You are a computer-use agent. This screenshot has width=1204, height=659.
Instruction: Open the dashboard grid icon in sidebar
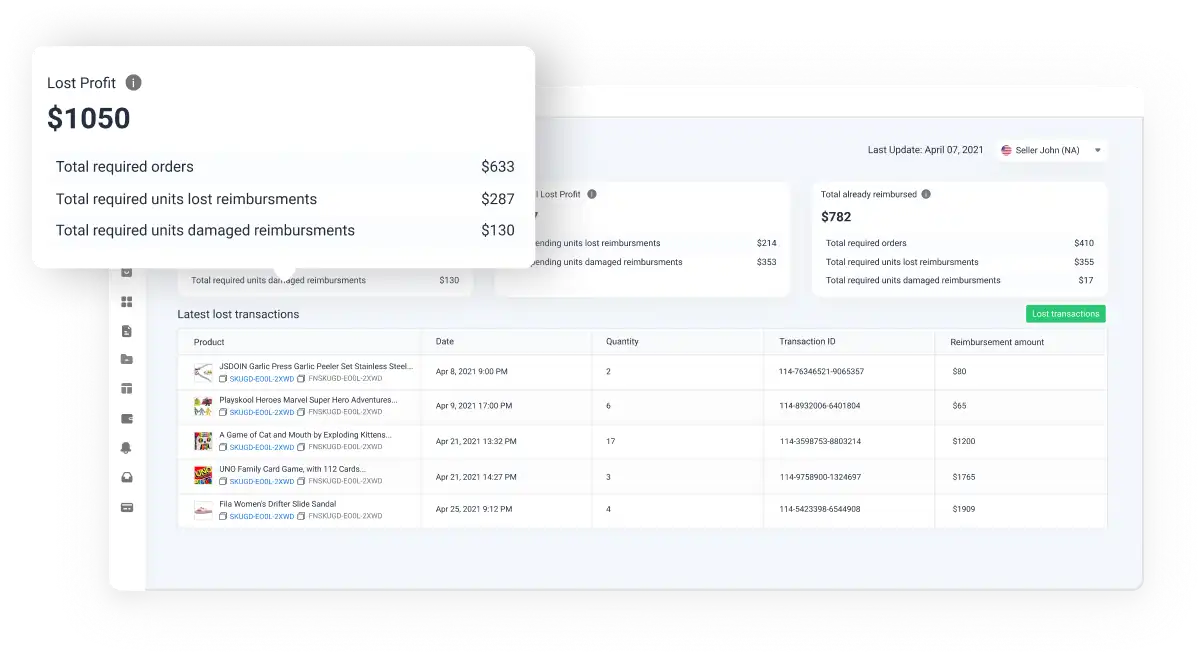[126, 302]
